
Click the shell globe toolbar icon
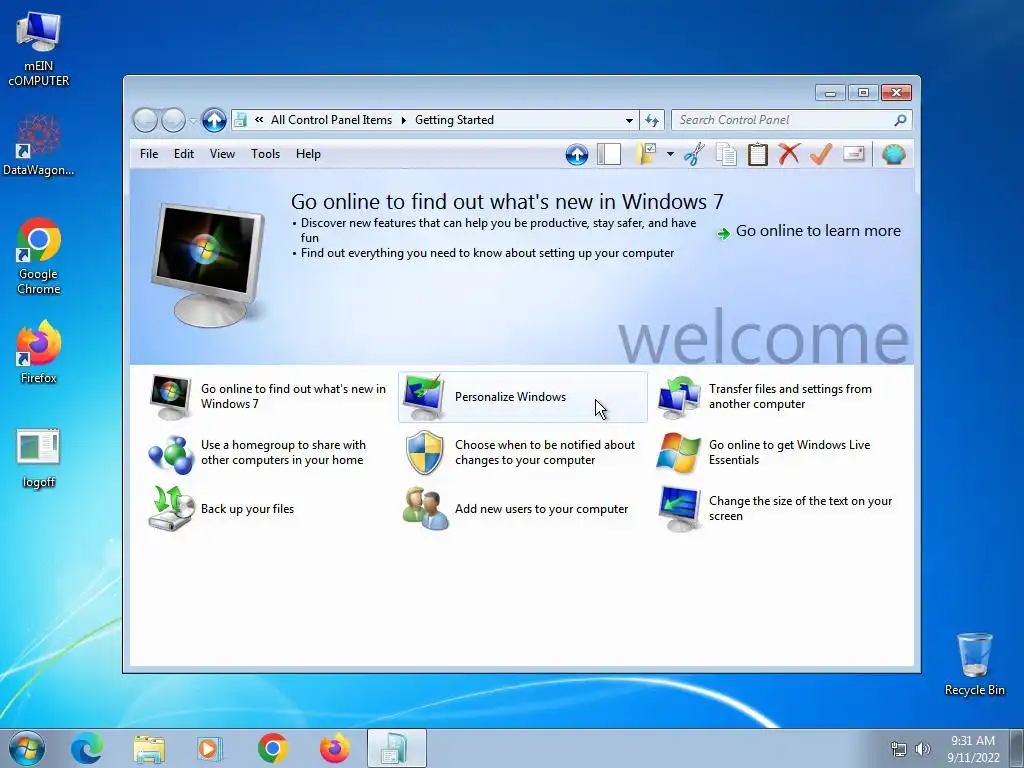(x=893, y=155)
